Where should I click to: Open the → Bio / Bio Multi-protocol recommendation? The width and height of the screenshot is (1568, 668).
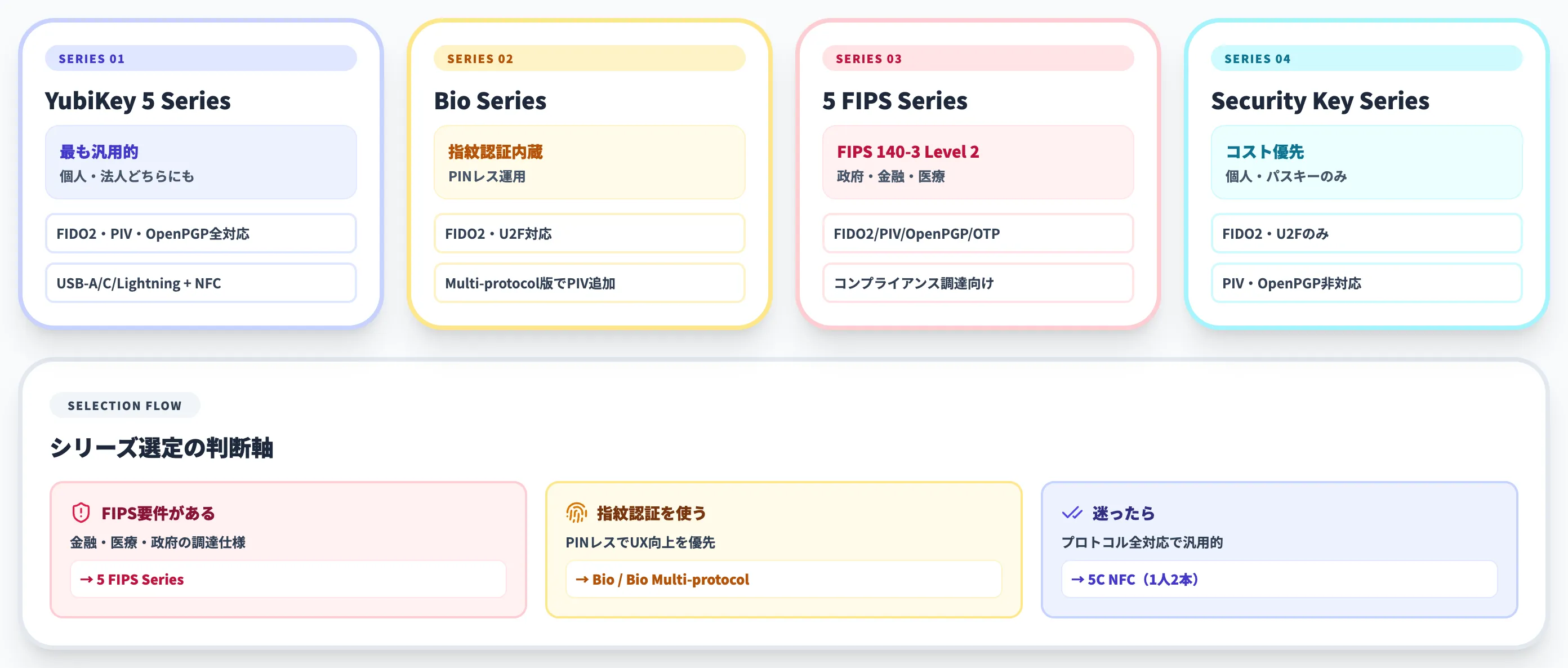[783, 579]
